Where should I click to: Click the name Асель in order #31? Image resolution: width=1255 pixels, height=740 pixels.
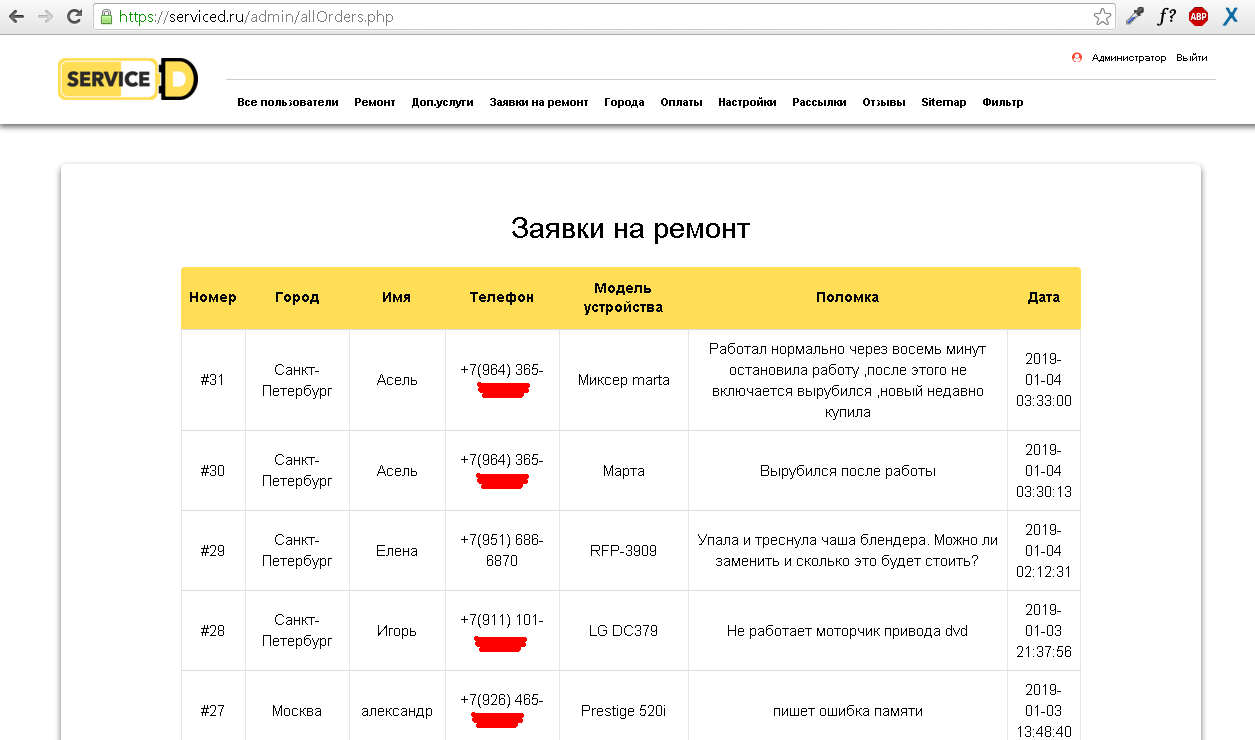pyautogui.click(x=397, y=380)
